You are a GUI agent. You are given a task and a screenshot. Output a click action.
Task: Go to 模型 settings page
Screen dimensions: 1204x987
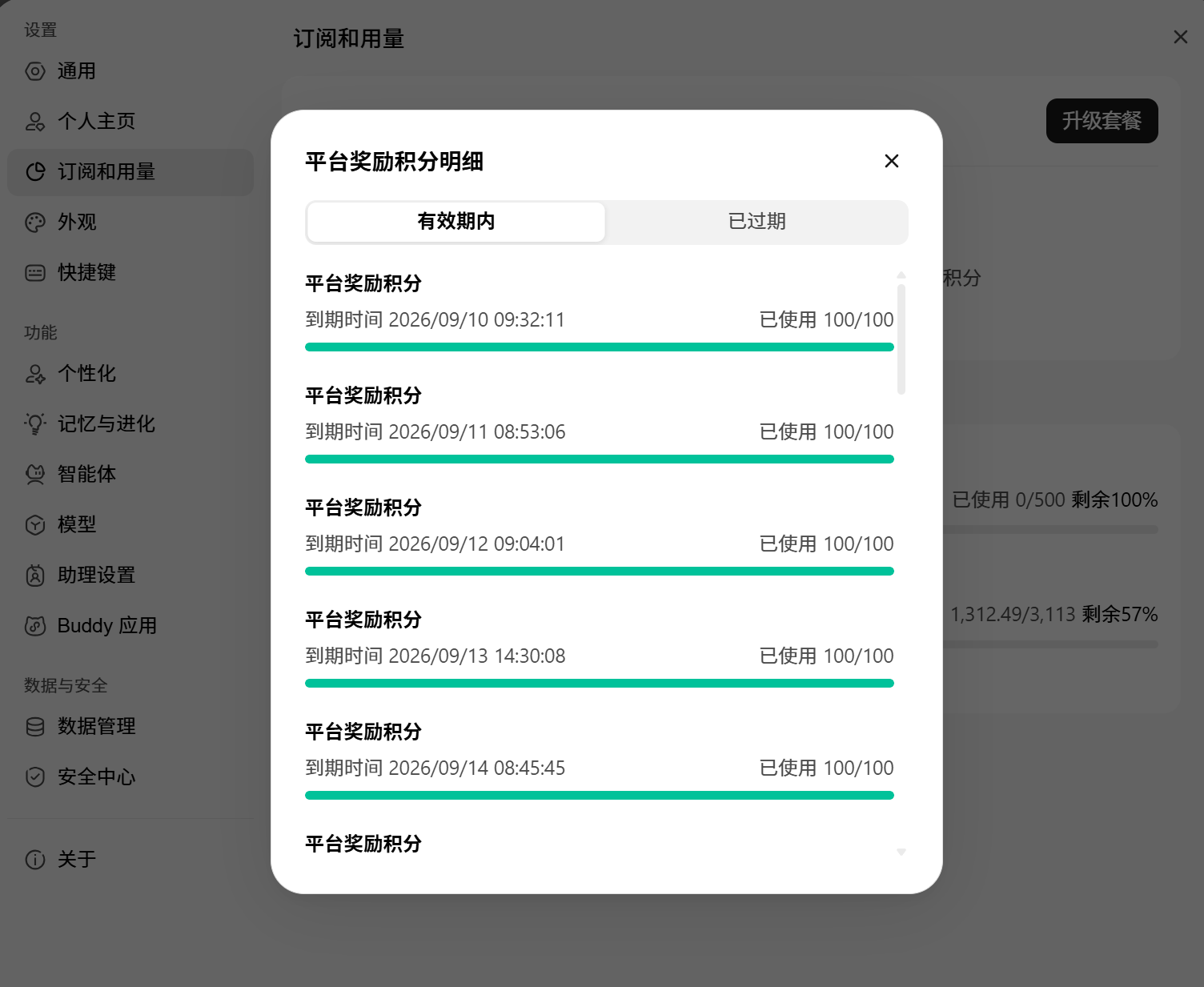click(x=130, y=525)
